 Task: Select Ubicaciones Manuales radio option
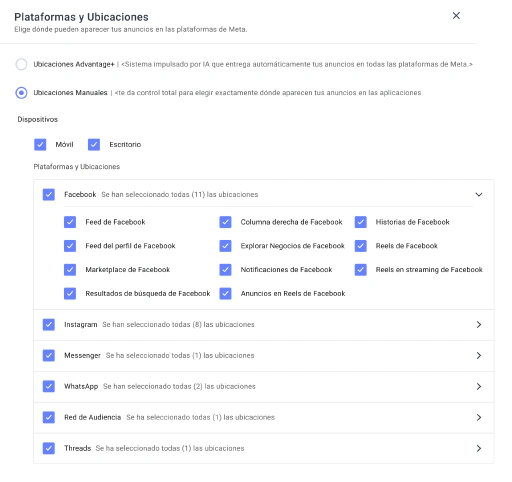click(22, 93)
